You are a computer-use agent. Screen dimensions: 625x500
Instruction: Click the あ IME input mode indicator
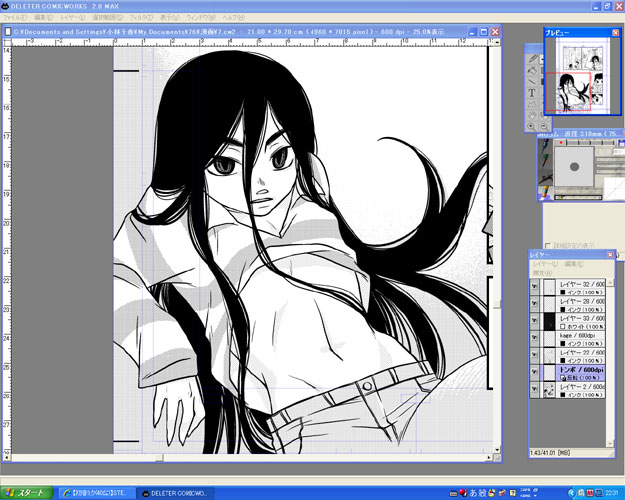(473, 493)
